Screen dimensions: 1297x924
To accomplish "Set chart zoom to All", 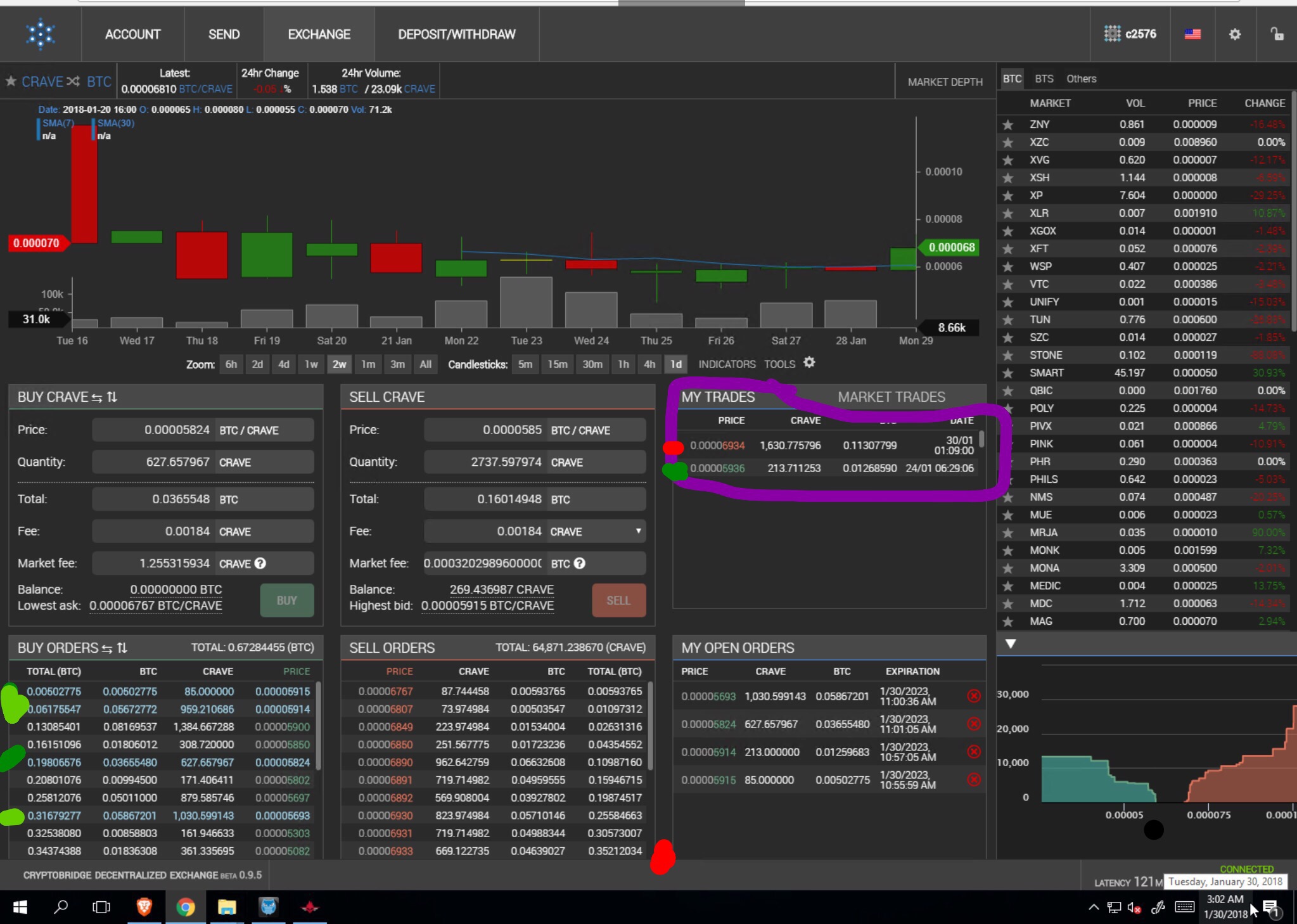I will (x=426, y=364).
